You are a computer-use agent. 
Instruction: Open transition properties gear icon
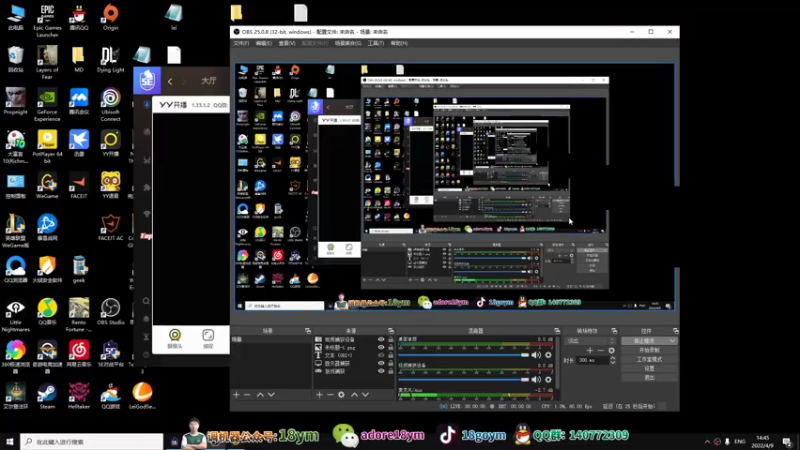coord(612,351)
